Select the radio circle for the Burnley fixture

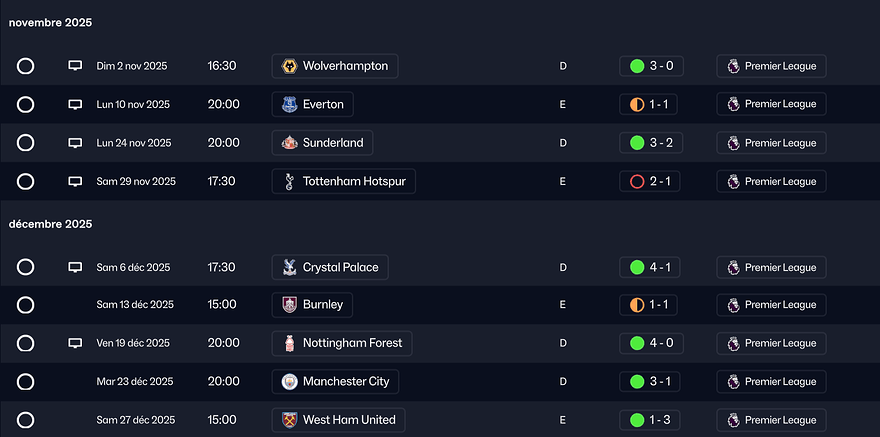pyautogui.click(x=26, y=304)
